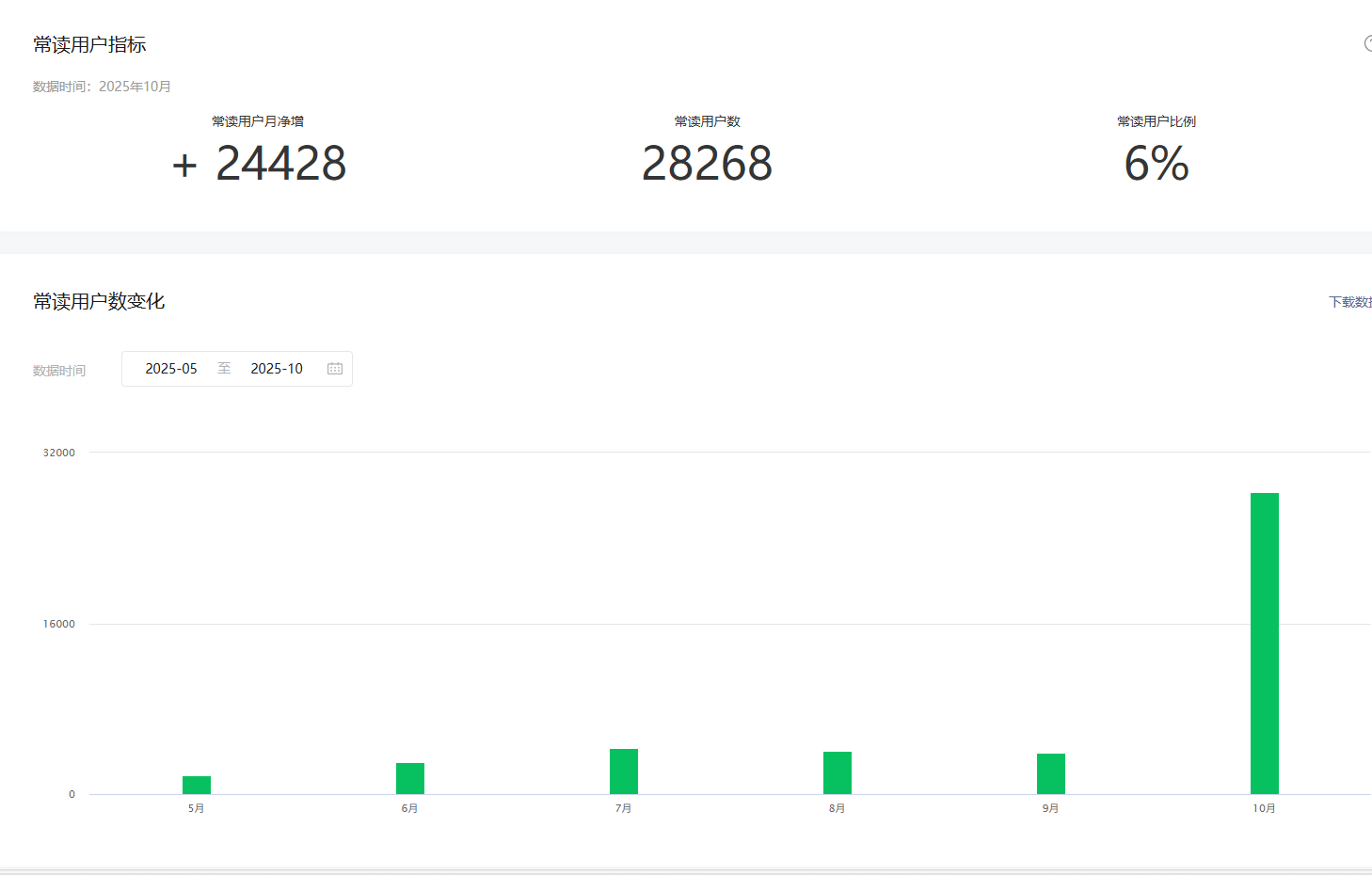
Task: Click the green bar for 10月
Action: [x=1265, y=644]
